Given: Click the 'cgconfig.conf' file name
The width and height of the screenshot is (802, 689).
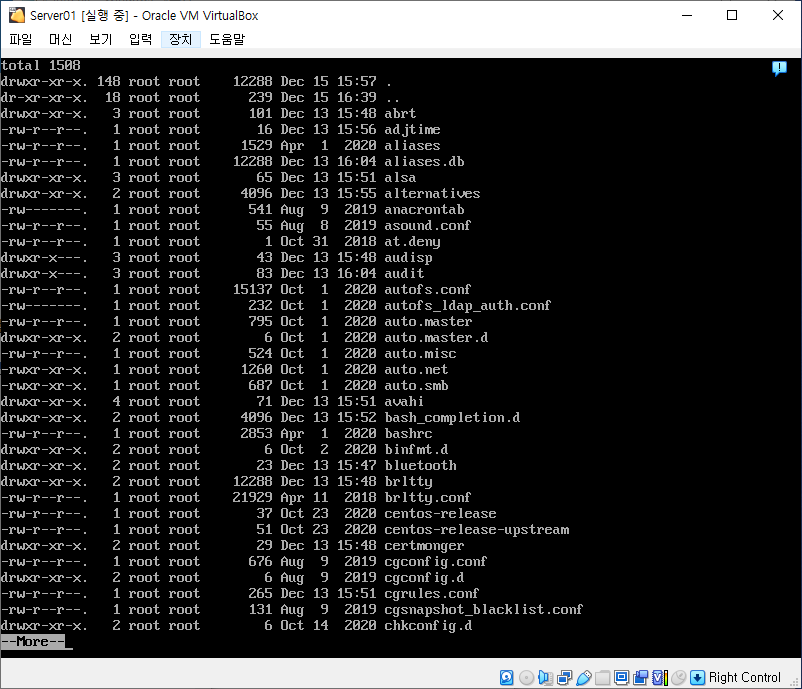Looking at the screenshot, I should tap(436, 562).
